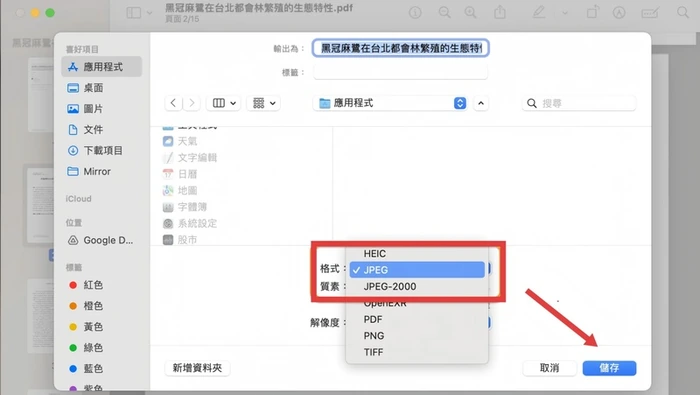Go back with the left chevron button
Image resolution: width=700 pixels, height=395 pixels.
(x=173, y=103)
